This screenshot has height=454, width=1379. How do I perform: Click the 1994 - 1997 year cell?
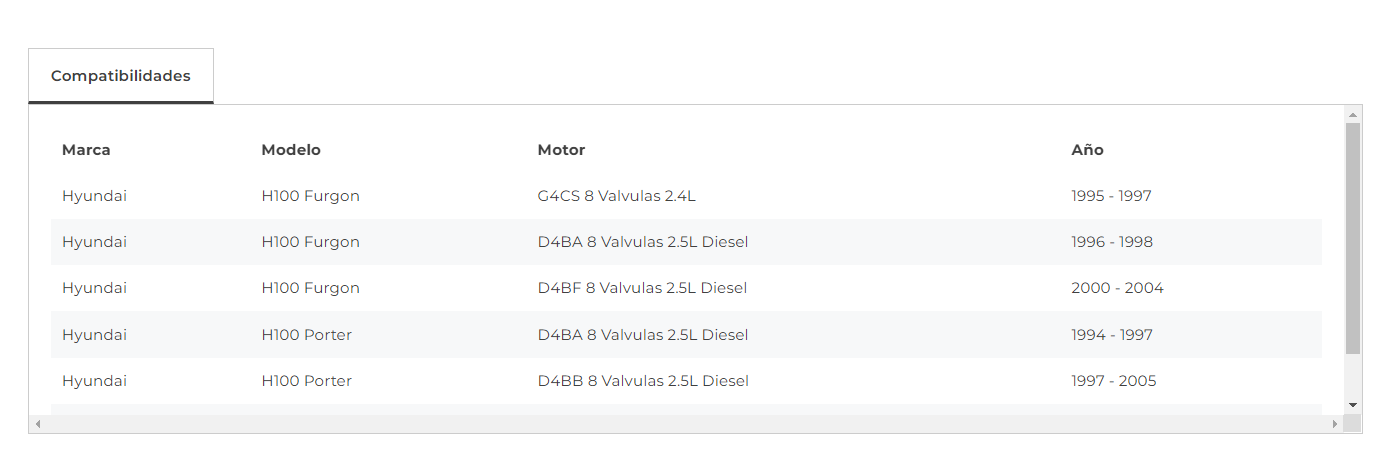(1112, 335)
